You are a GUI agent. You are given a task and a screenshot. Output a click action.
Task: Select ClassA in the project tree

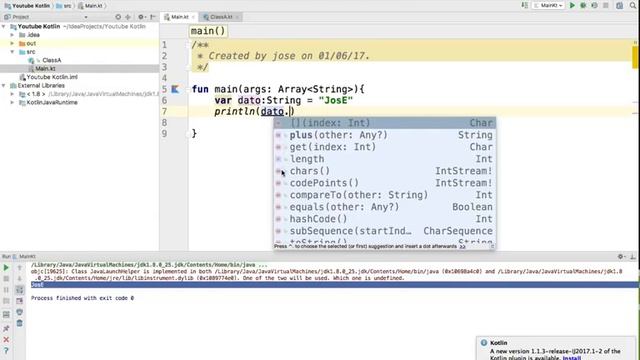(51, 60)
